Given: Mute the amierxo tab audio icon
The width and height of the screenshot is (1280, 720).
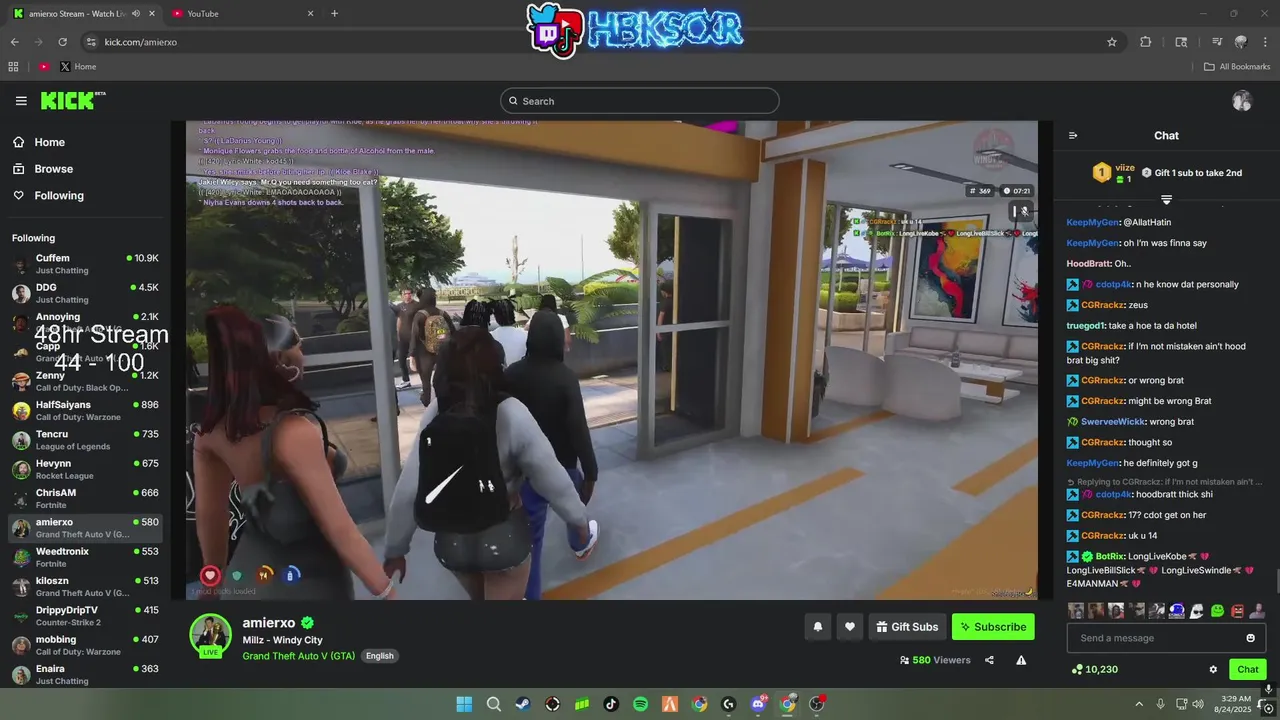Looking at the screenshot, I should tap(135, 13).
